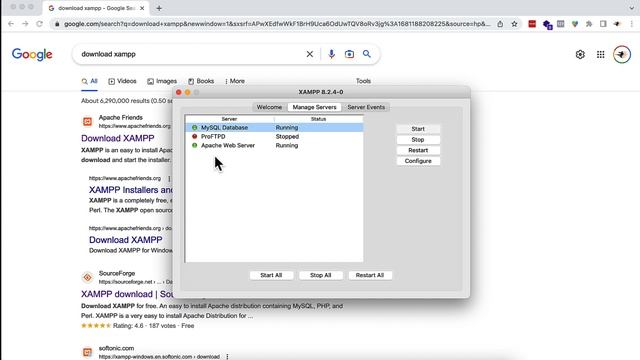Click the magnifier search icon in the search box
Viewport: 640px width, 360px height.
[x=367, y=54]
